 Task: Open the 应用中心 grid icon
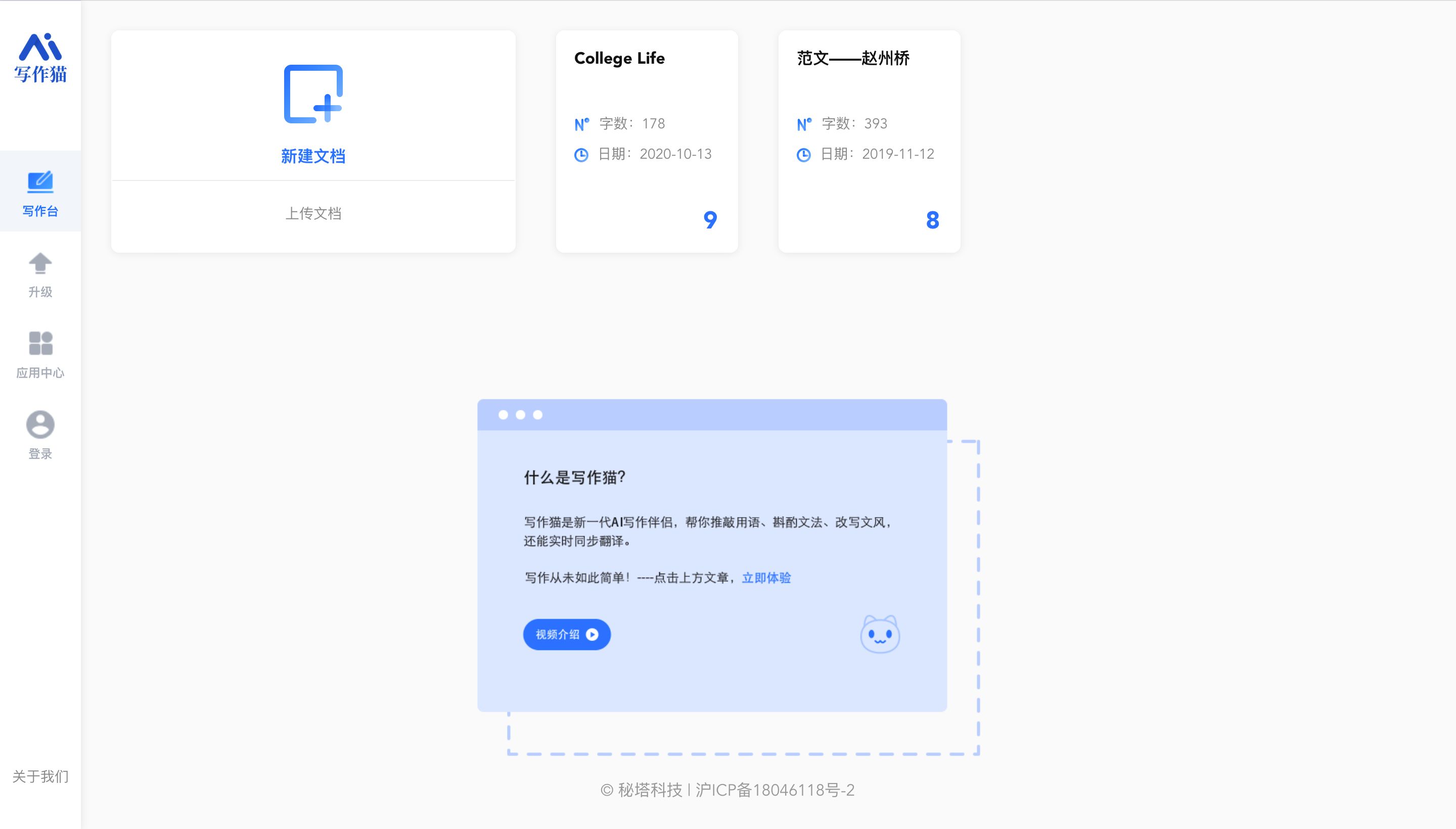point(40,343)
